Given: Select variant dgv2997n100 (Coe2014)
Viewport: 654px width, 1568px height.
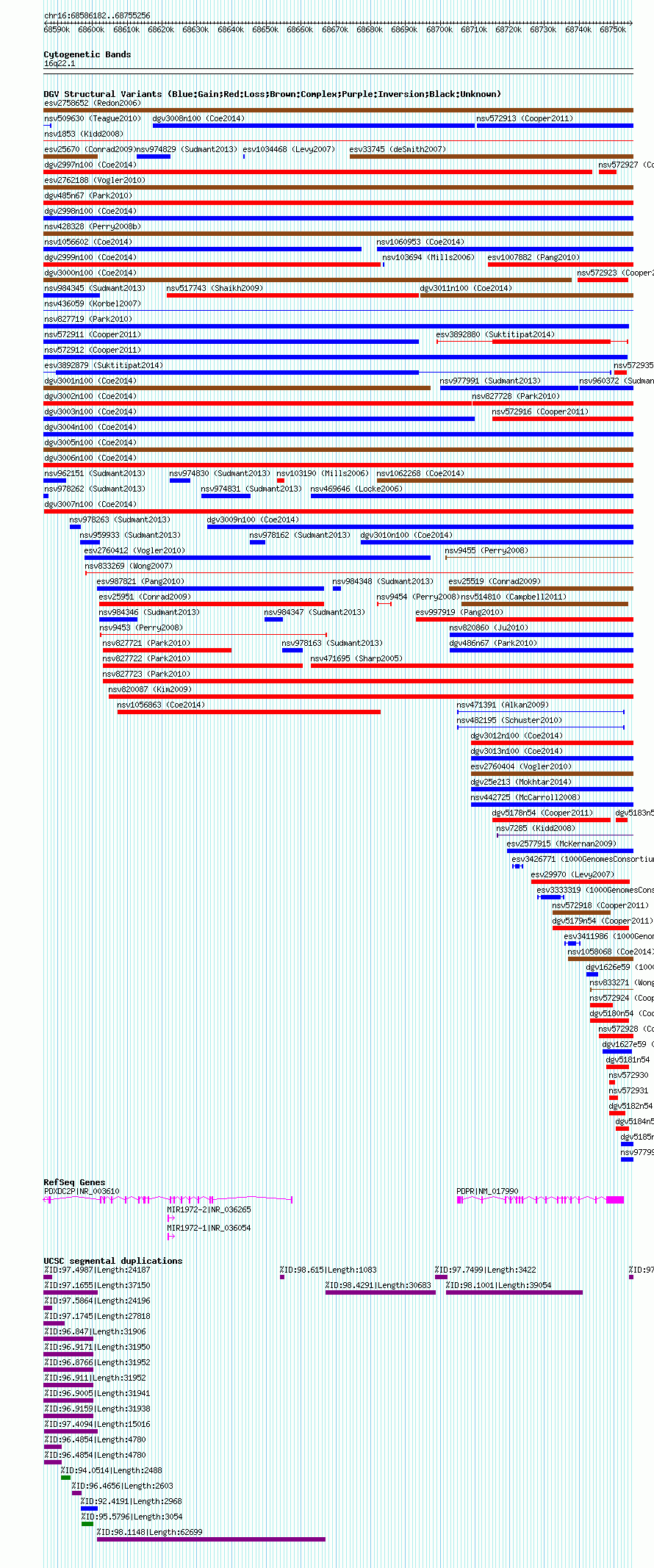Looking at the screenshot, I should 90,165.
